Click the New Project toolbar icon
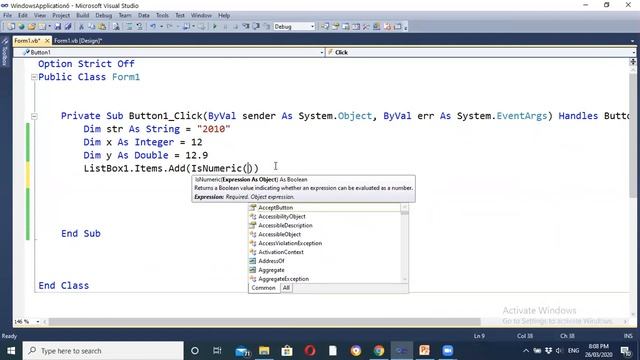 point(11,27)
